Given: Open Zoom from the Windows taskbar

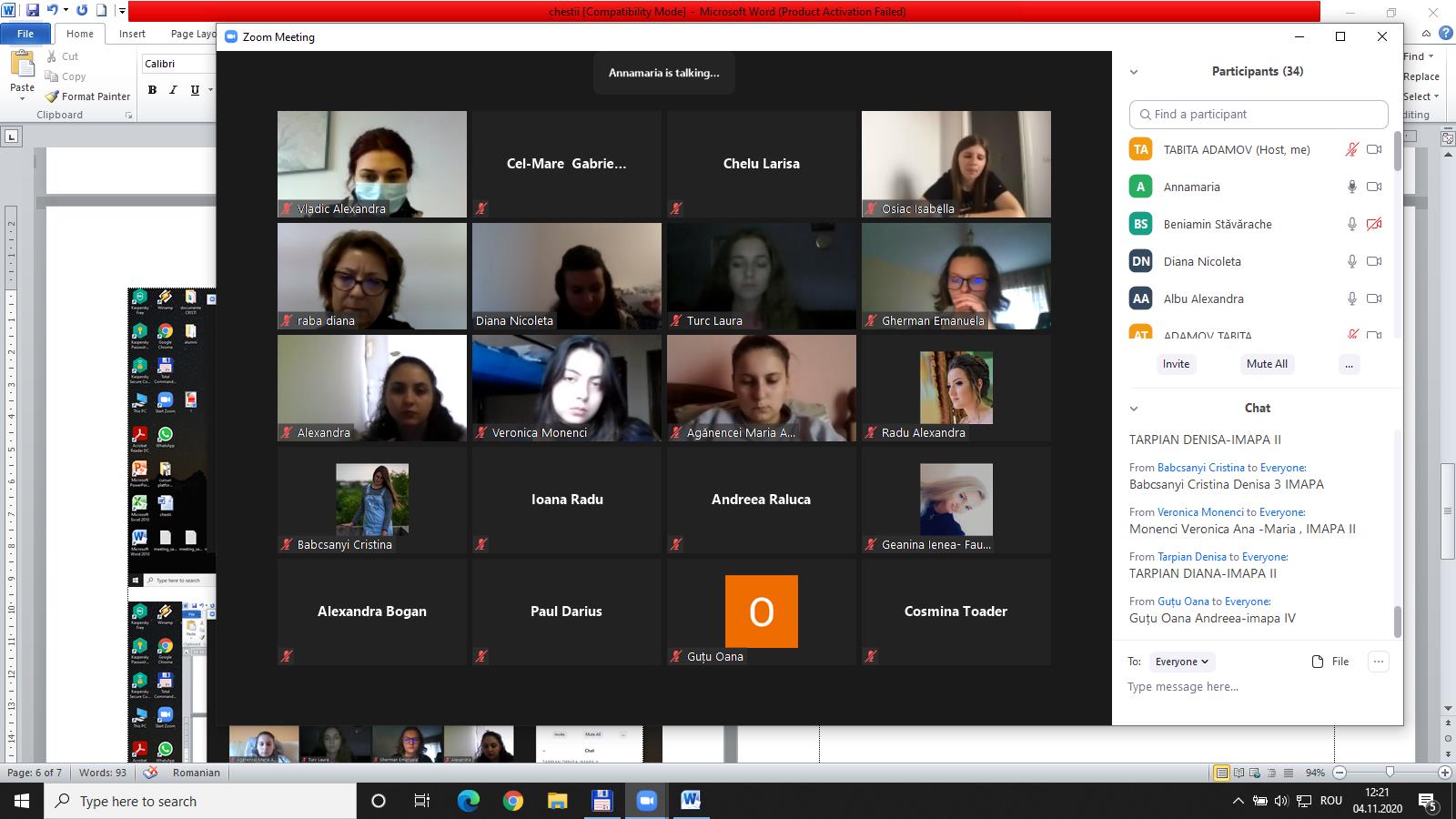Looking at the screenshot, I should point(646,801).
